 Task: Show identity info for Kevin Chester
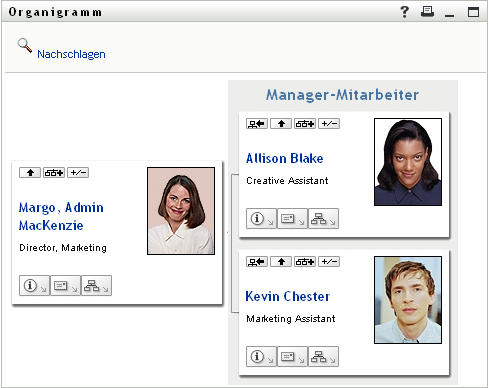[x=261, y=357]
